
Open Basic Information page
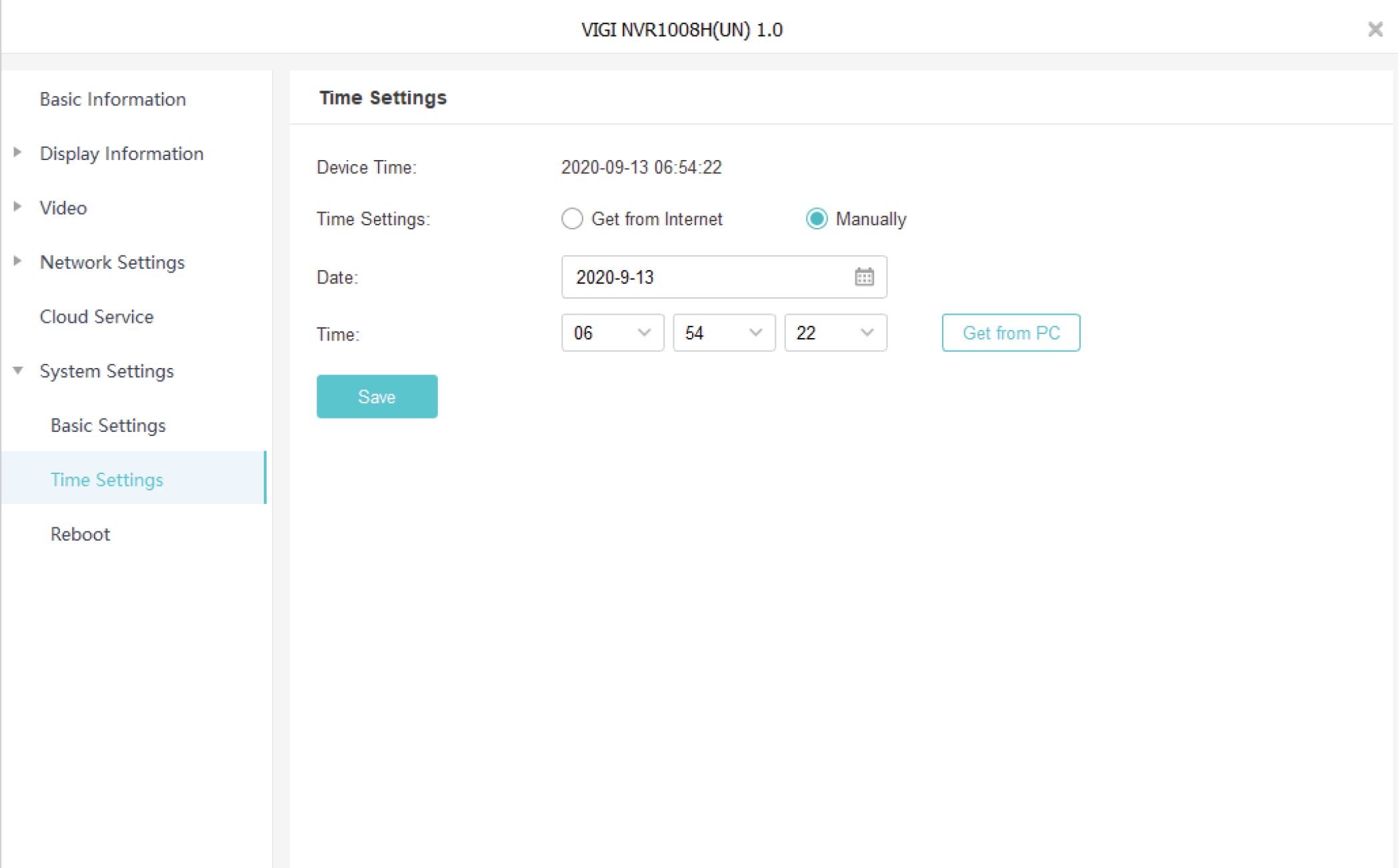[x=113, y=99]
